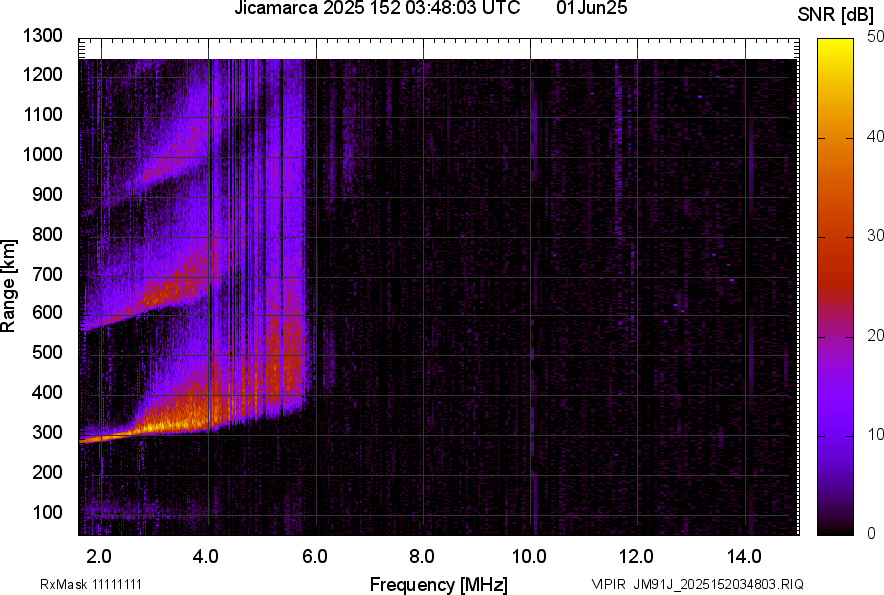
Task: Click the 'Frequency [MHz]' x-axis label
Action: [x=439, y=584]
